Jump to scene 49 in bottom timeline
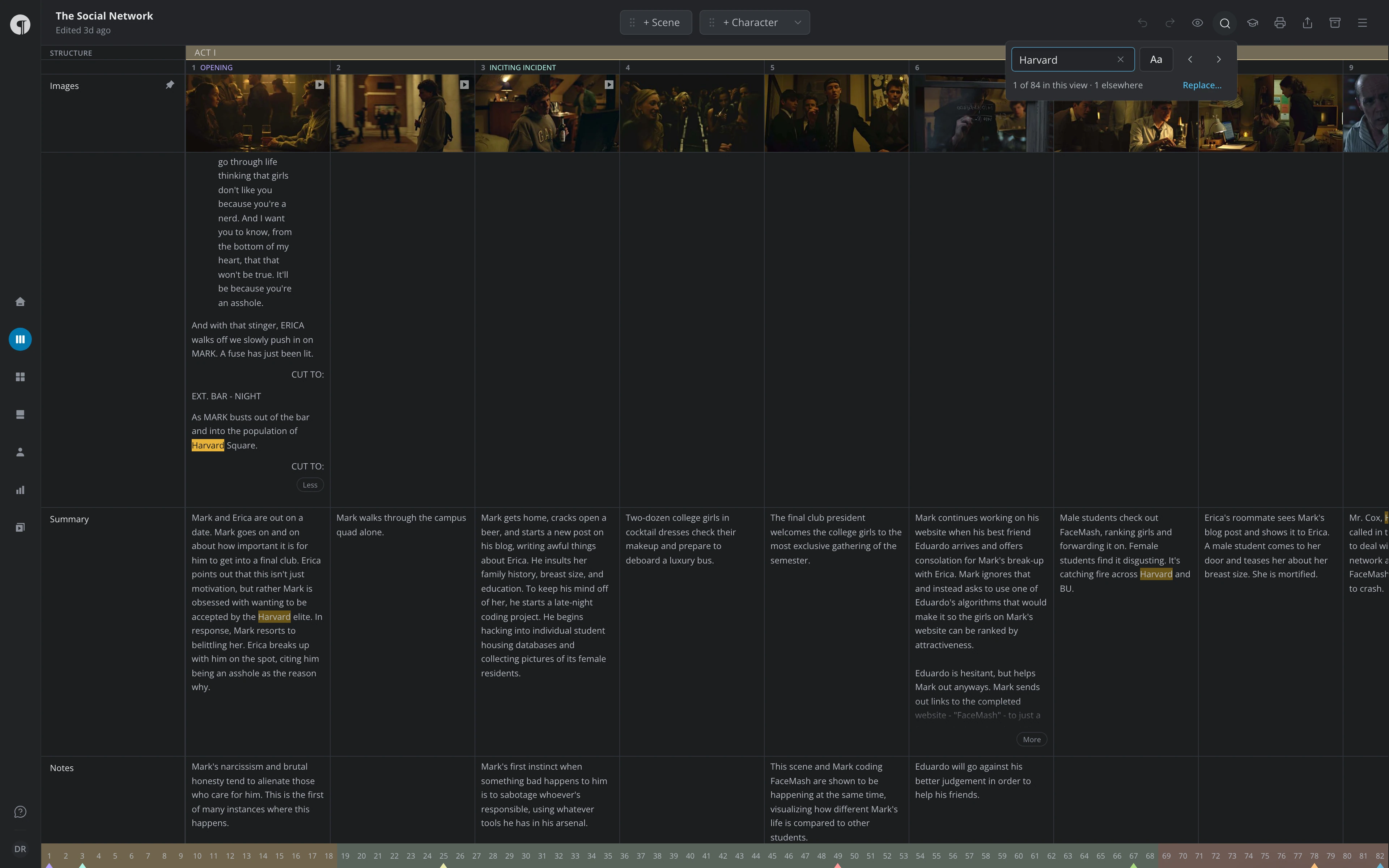 [837, 856]
